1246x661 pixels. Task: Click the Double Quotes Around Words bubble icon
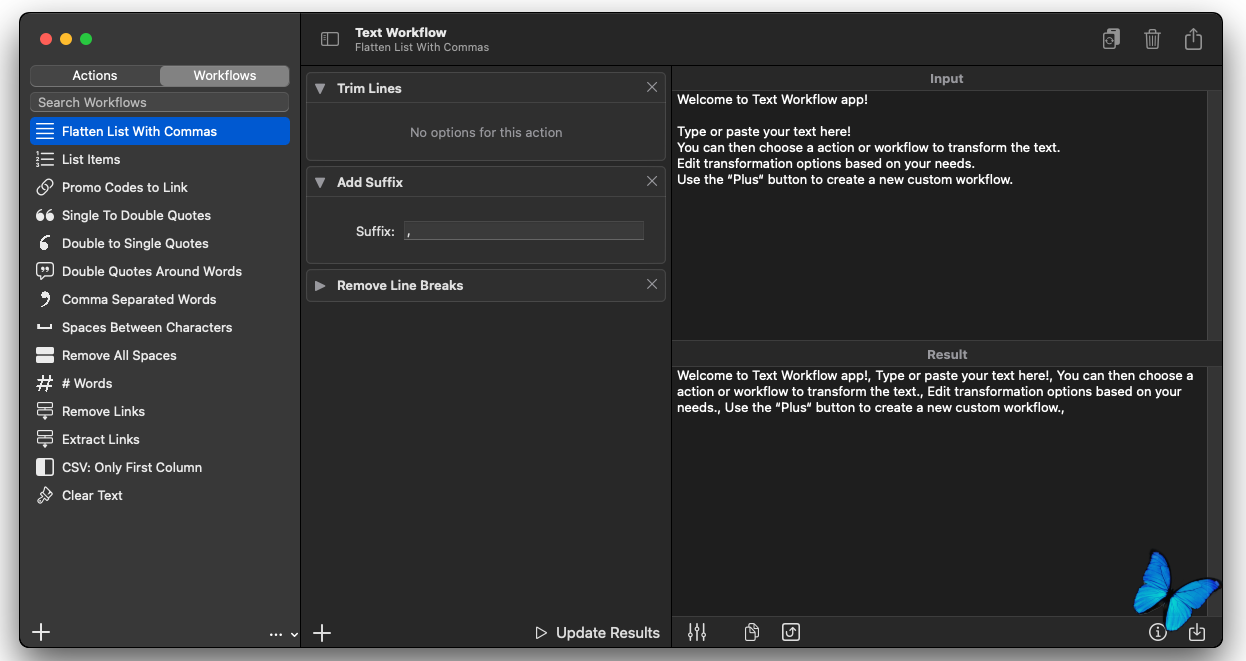click(x=45, y=271)
